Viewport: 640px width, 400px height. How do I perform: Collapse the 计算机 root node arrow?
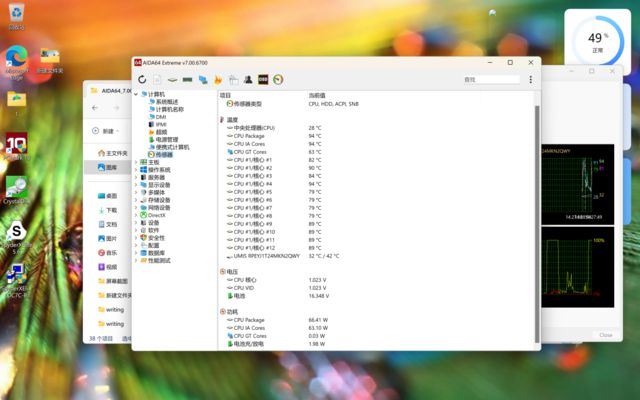click(136, 94)
